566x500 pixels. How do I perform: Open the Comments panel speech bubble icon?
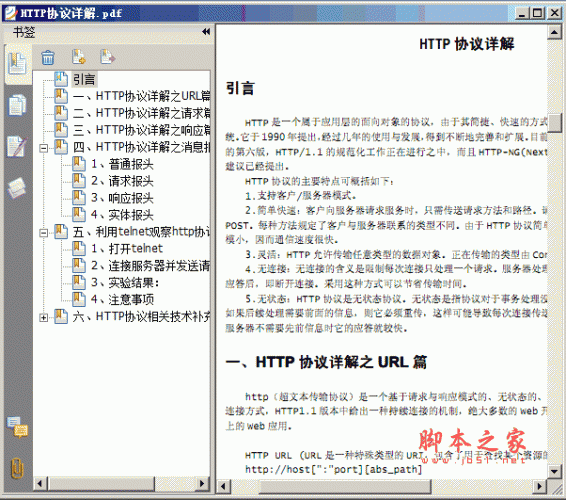[x=17, y=427]
